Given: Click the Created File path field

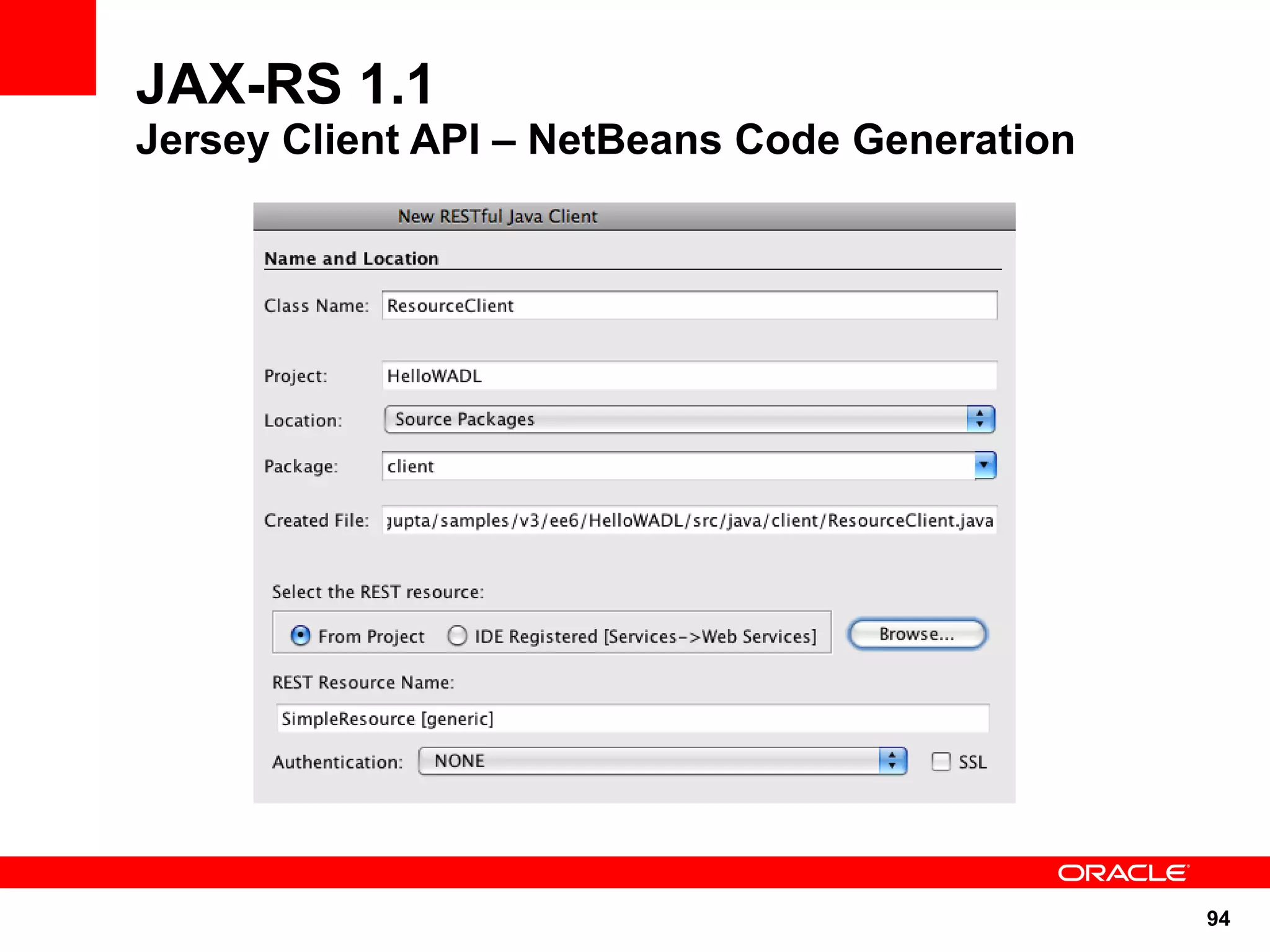Looking at the screenshot, I should [688, 520].
